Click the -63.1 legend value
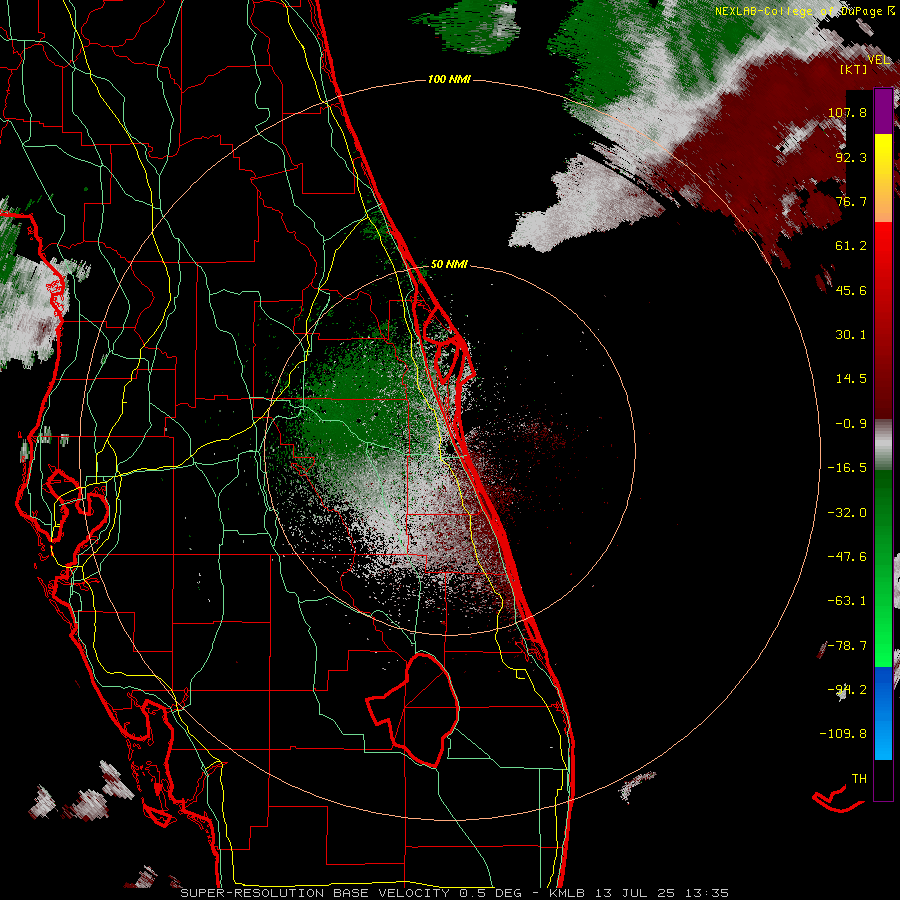The height and width of the screenshot is (900, 900). 847,601
